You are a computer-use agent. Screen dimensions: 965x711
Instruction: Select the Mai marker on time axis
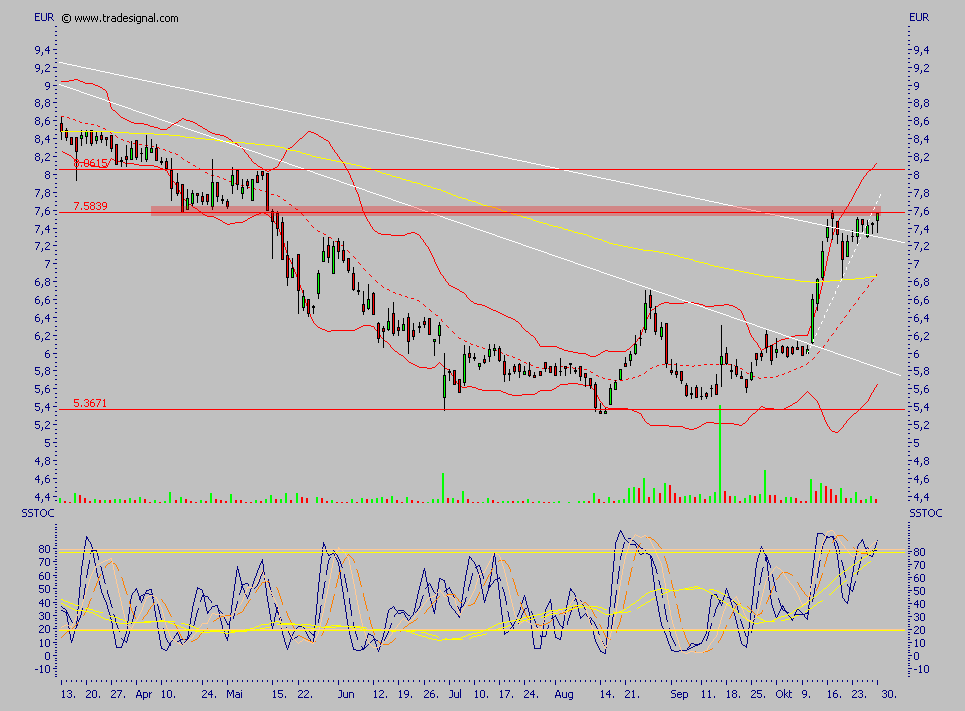click(x=235, y=692)
